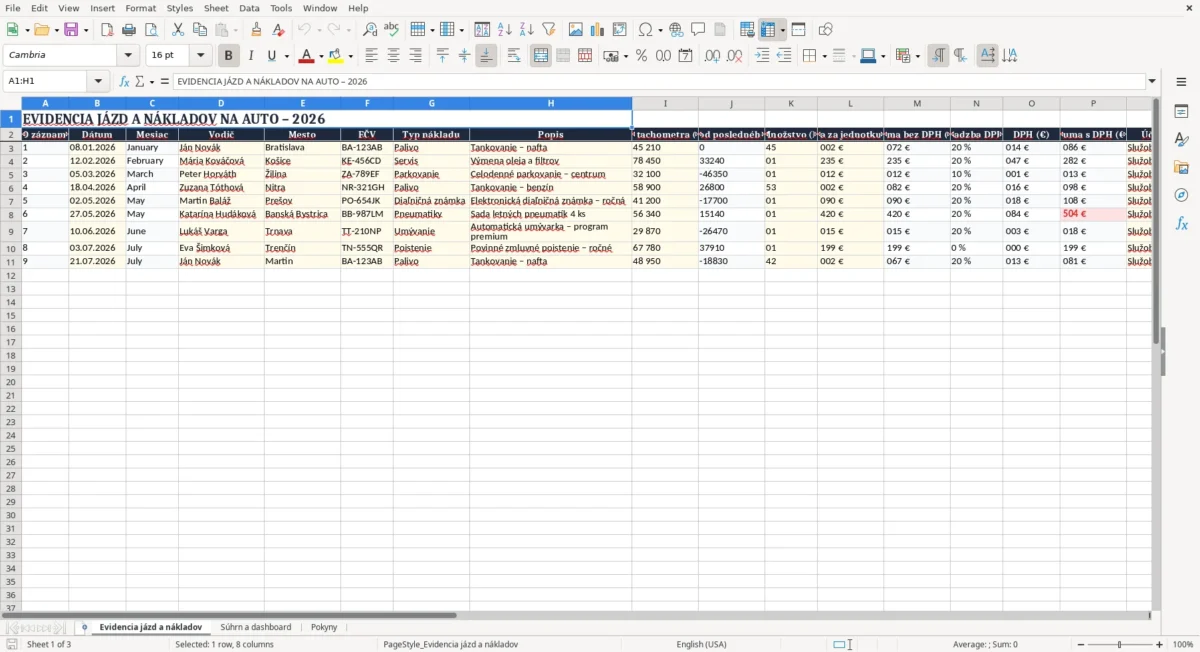The image size is (1200, 652).
Task: Toggle Merge and Center Cells
Action: [541, 56]
